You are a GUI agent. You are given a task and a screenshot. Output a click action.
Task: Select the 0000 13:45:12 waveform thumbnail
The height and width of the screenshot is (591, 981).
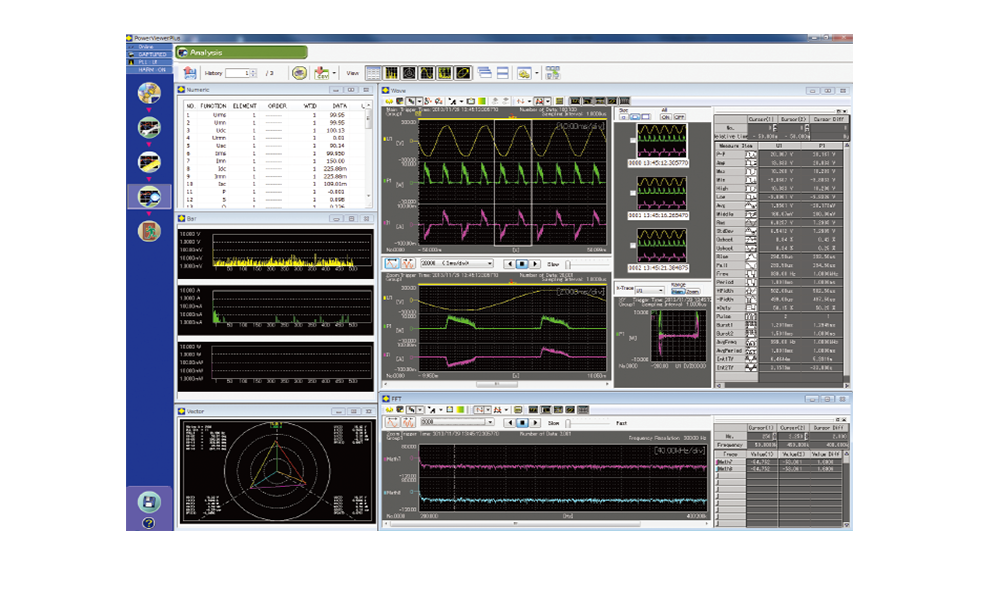tap(661, 141)
